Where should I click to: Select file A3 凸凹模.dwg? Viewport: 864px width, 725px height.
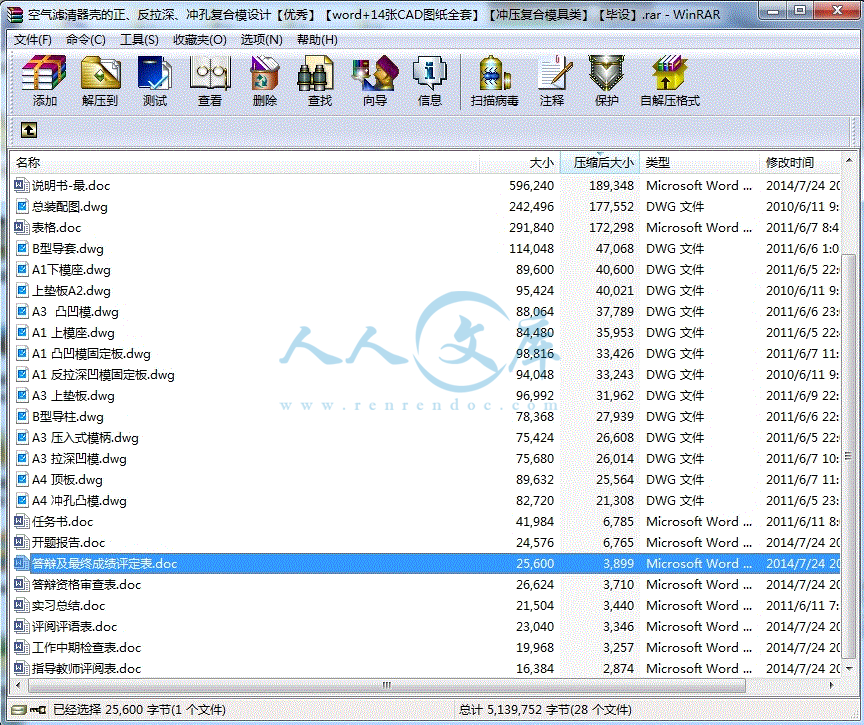75,312
